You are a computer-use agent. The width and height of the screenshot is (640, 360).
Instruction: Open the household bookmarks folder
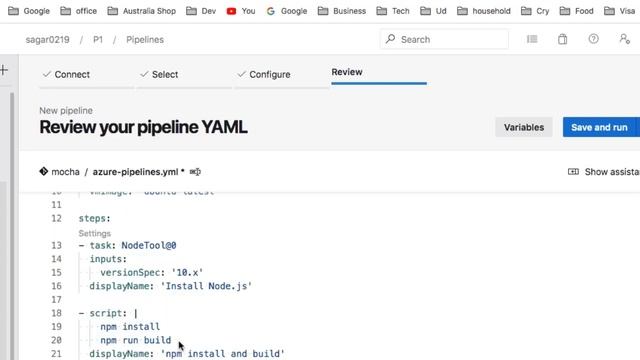[x=484, y=11]
